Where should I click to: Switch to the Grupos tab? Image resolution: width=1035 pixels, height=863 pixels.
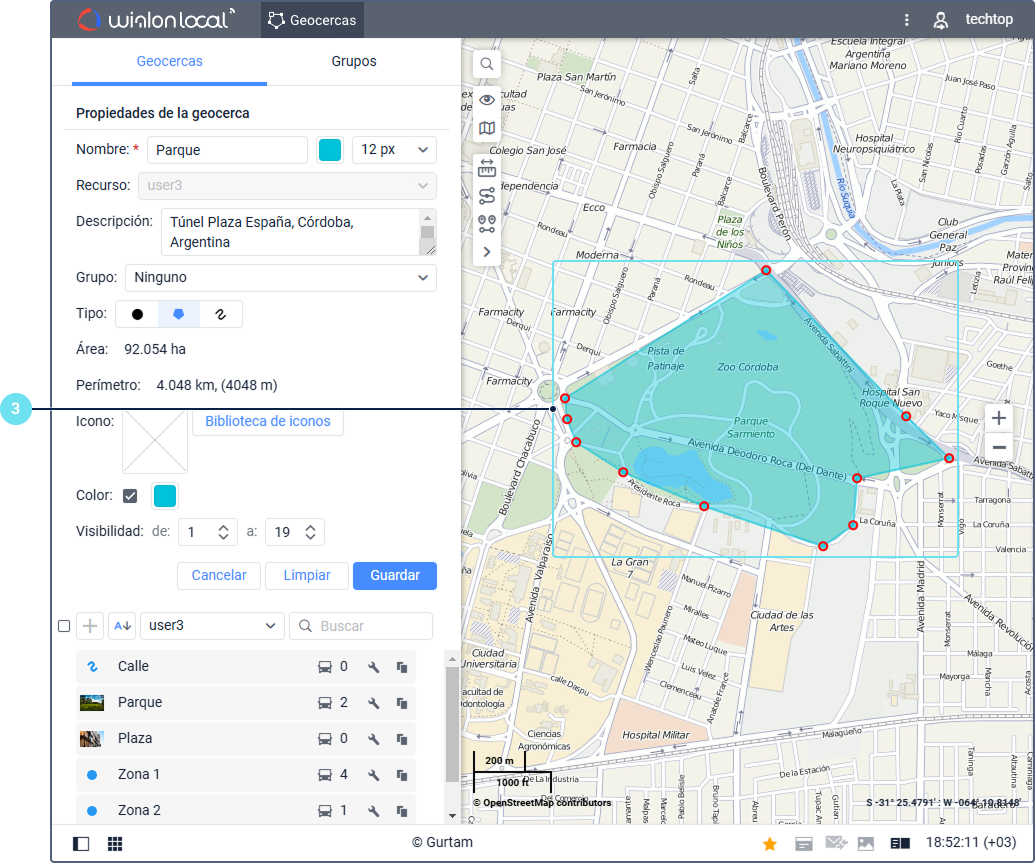tap(354, 62)
